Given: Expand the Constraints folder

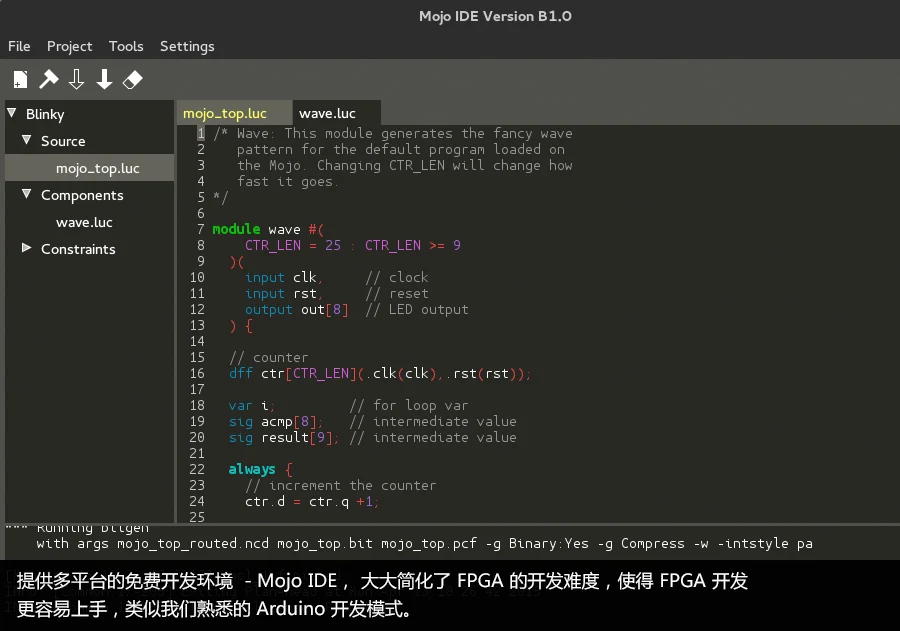Looking at the screenshot, I should click(x=26, y=248).
